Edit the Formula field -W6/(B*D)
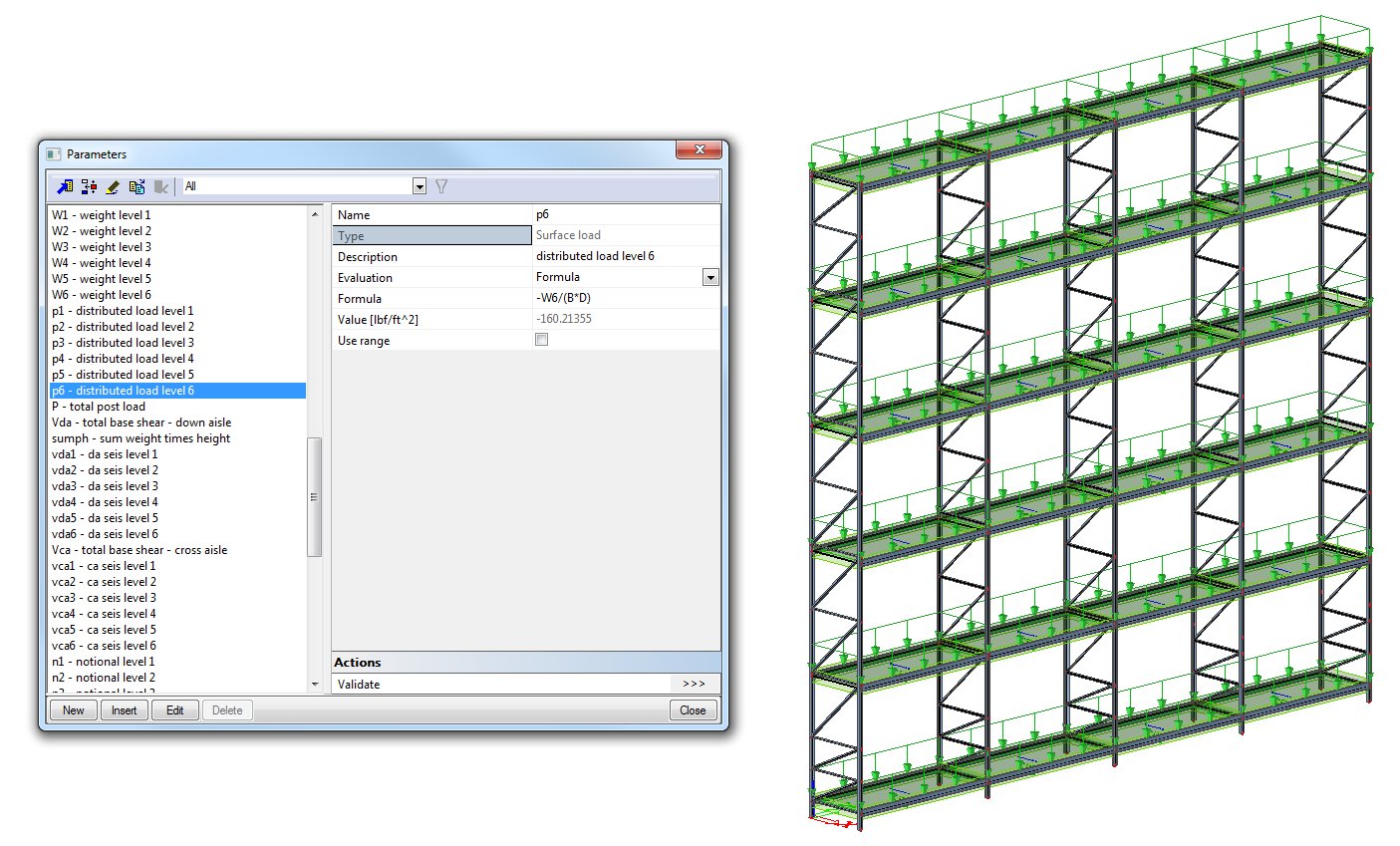This screenshot has width=1400, height=846. 627,298
